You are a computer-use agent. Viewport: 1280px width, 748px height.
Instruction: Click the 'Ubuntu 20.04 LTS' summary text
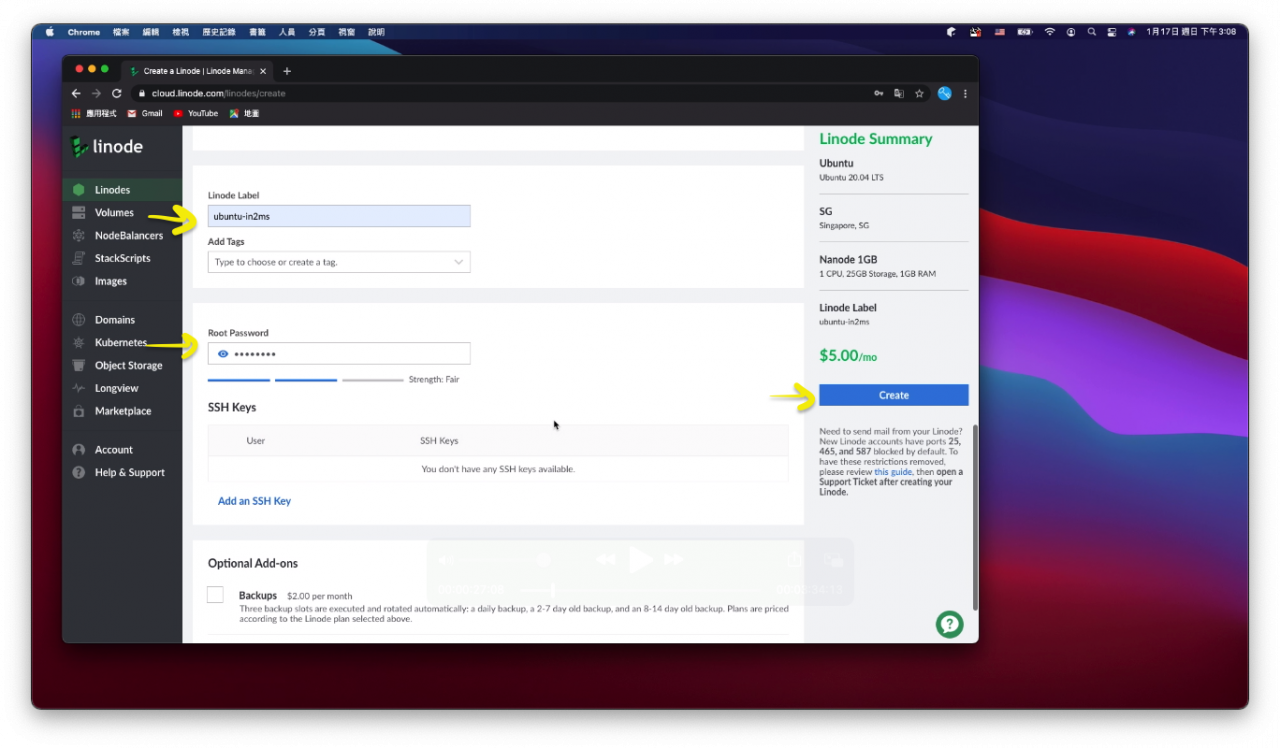(x=851, y=178)
